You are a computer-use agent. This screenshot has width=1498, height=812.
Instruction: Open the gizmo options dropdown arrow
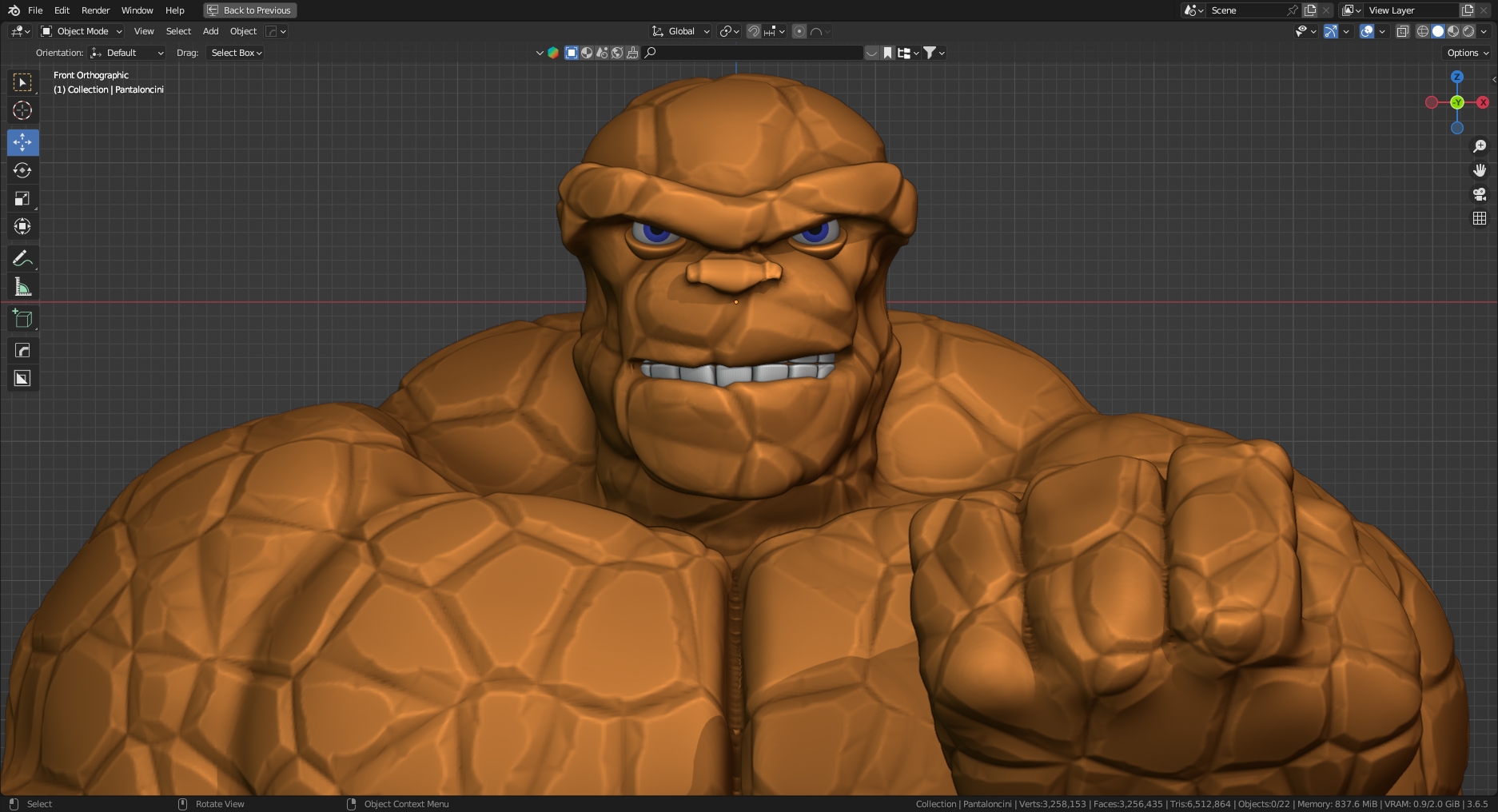(x=1346, y=31)
